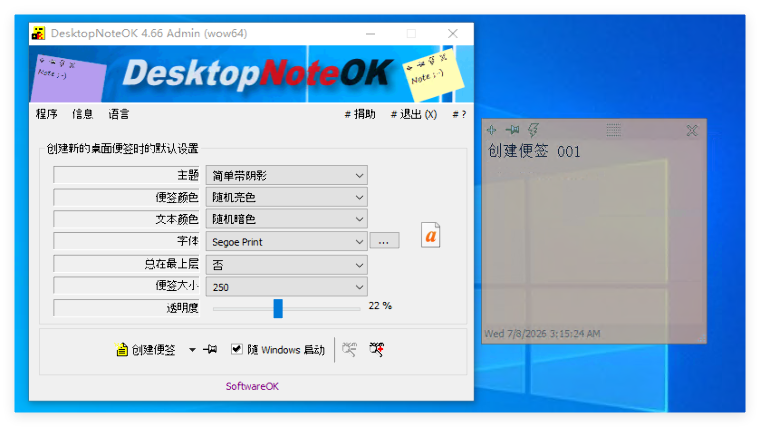Click the lightning bolt icon on the note
Image resolution: width=760 pixels, height=427 pixels.
(x=533, y=129)
